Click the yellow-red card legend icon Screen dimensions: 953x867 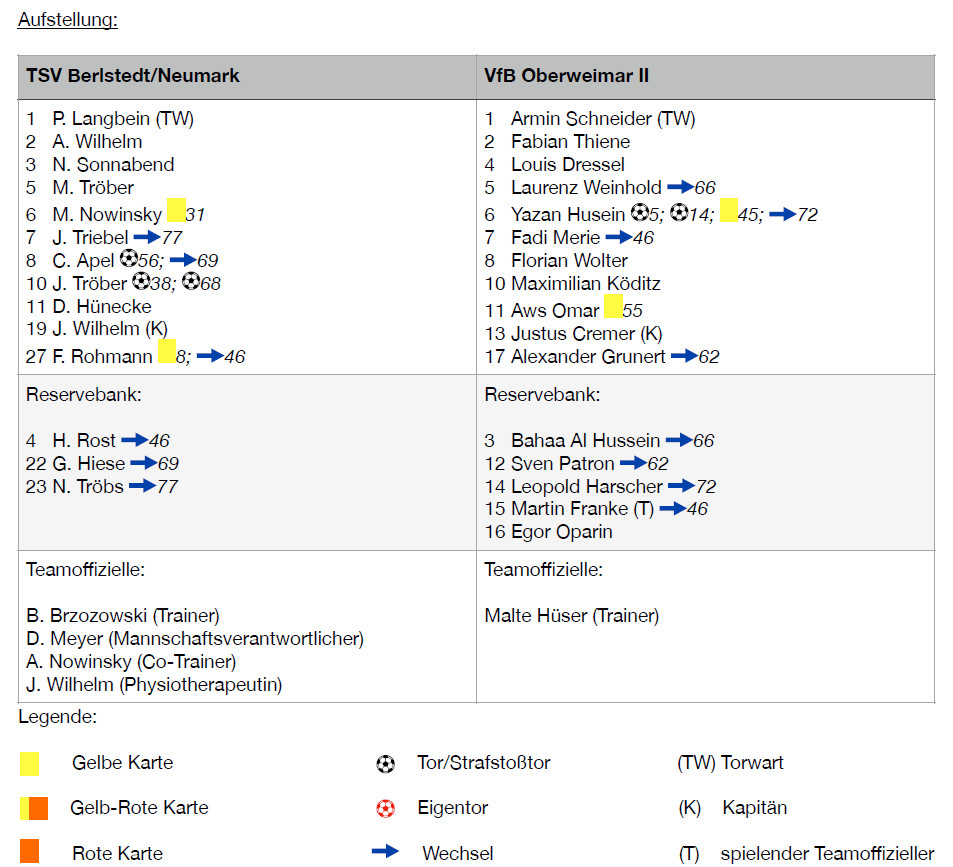coord(33,808)
